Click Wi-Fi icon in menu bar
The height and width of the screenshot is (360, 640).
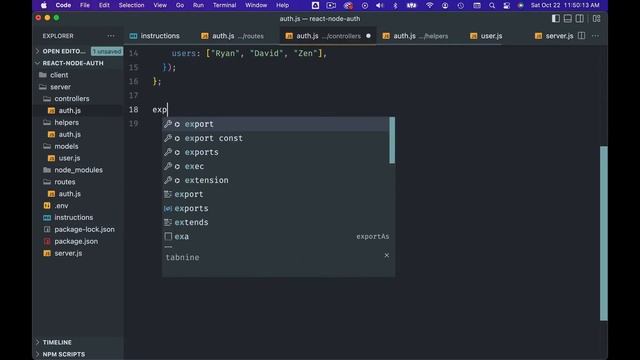coord(429,5)
